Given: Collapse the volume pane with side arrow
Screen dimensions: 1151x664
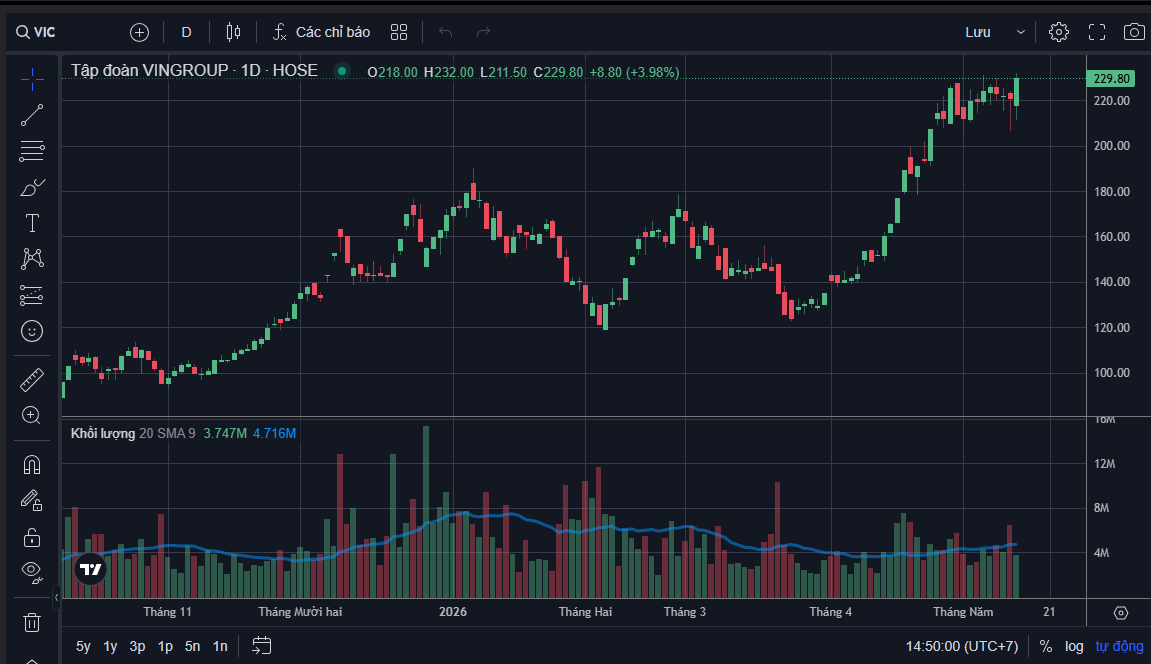Looking at the screenshot, I should [x=57, y=597].
